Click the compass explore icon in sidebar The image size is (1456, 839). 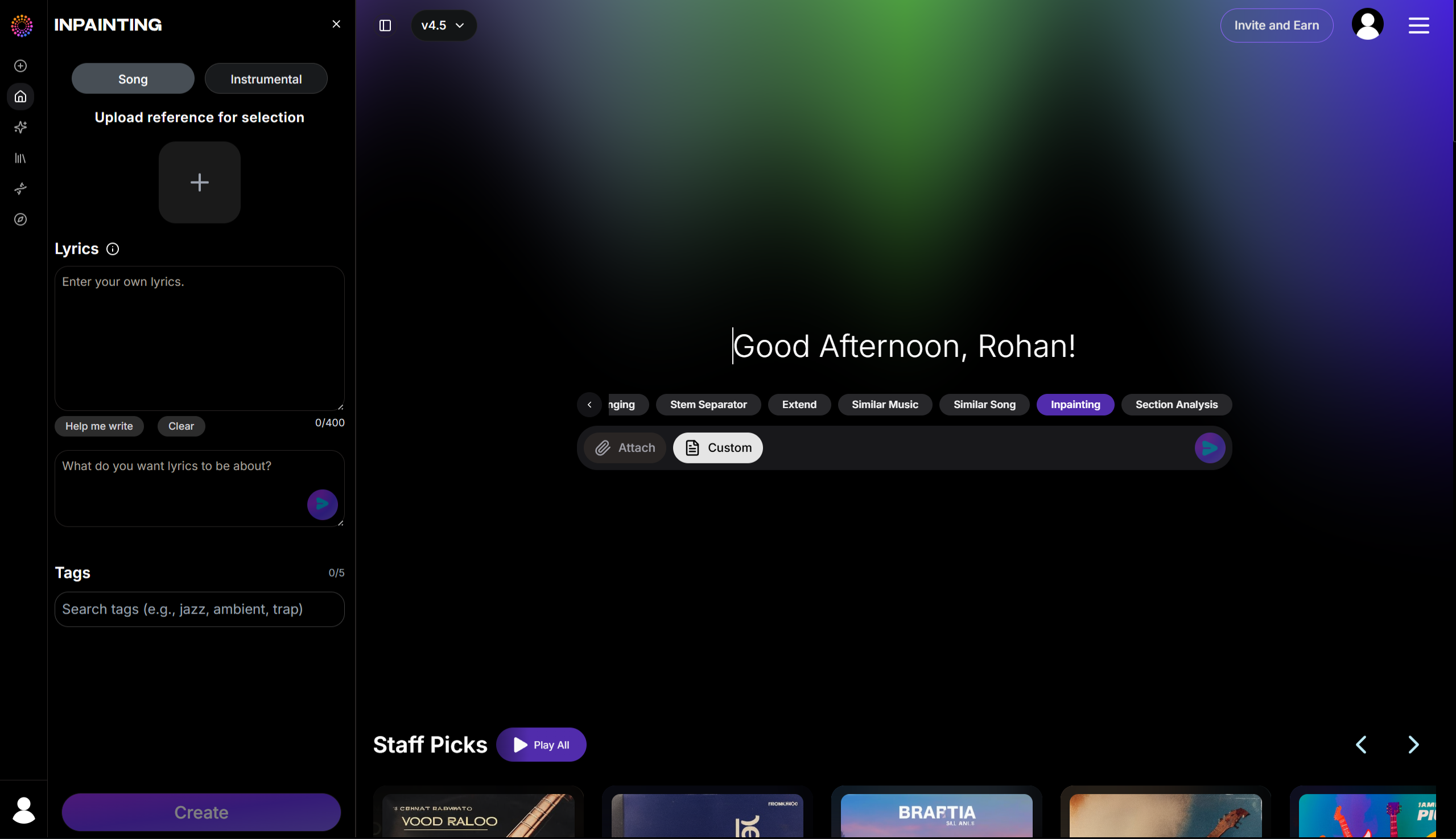click(20, 220)
